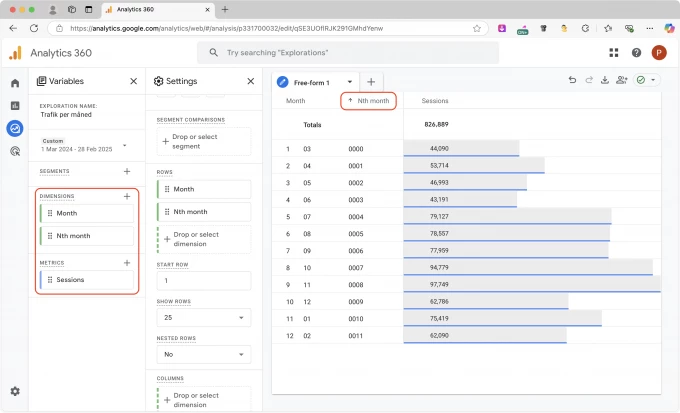Open the browser three-dot menu
This screenshot has width=680, height=413.
click(x=650, y=28)
